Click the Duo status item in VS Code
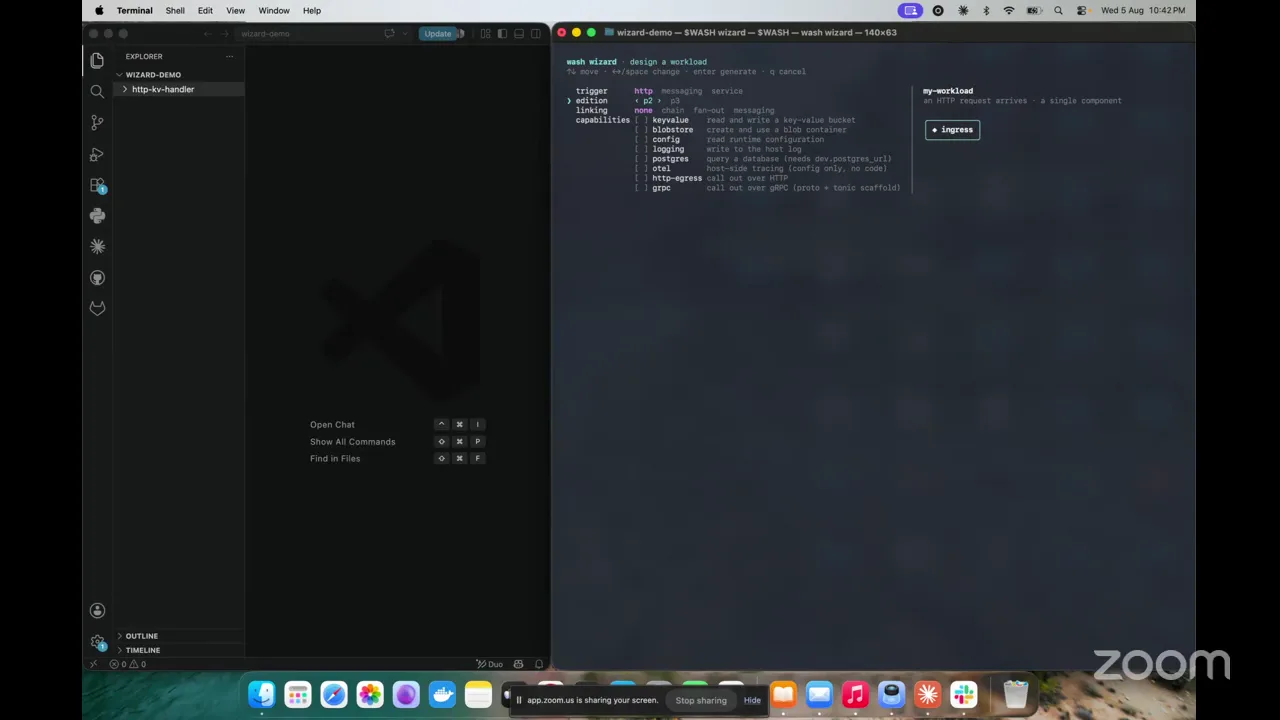This screenshot has width=1280, height=720. click(490, 664)
